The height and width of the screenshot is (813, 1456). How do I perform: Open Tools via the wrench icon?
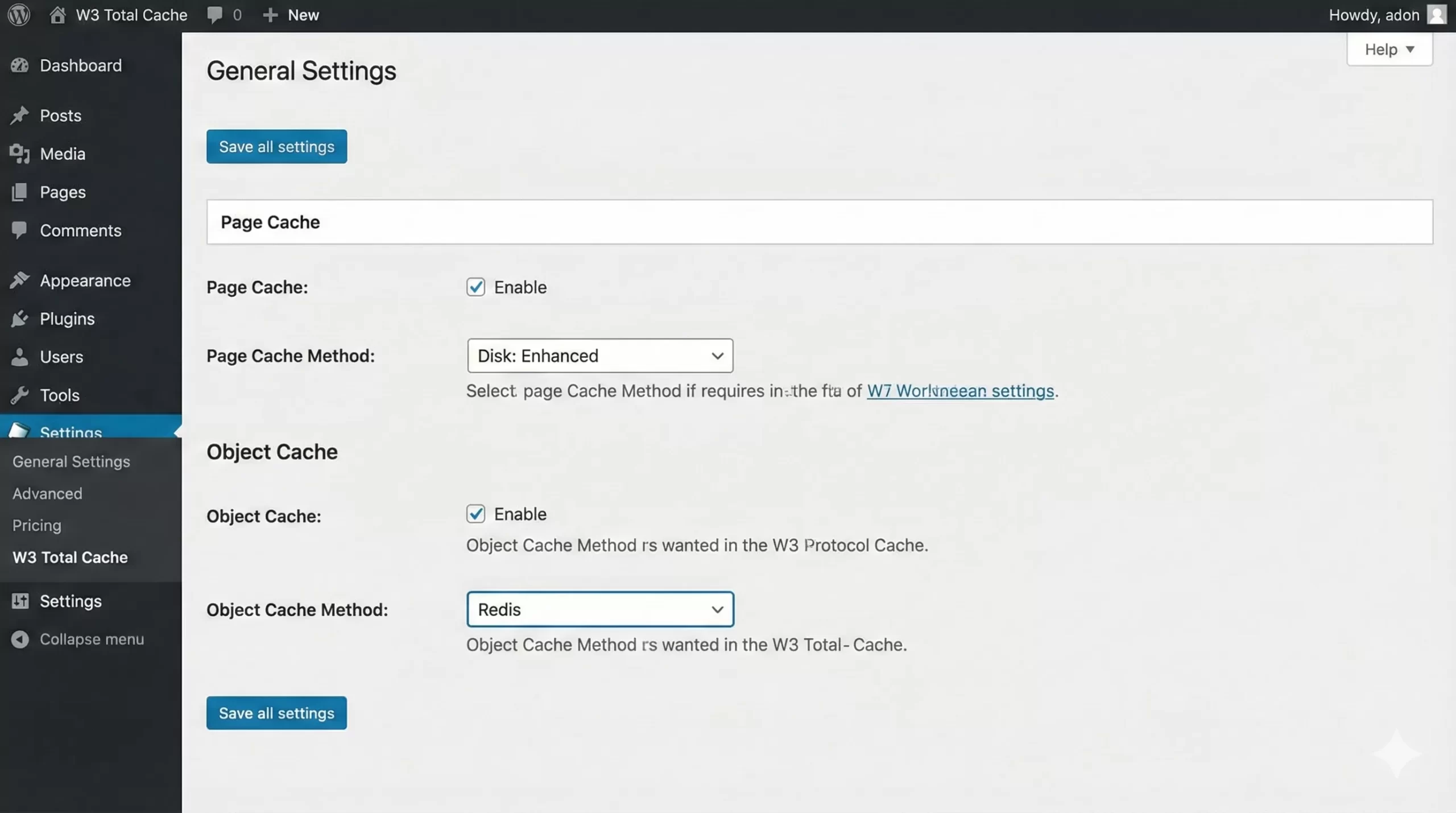[20, 395]
